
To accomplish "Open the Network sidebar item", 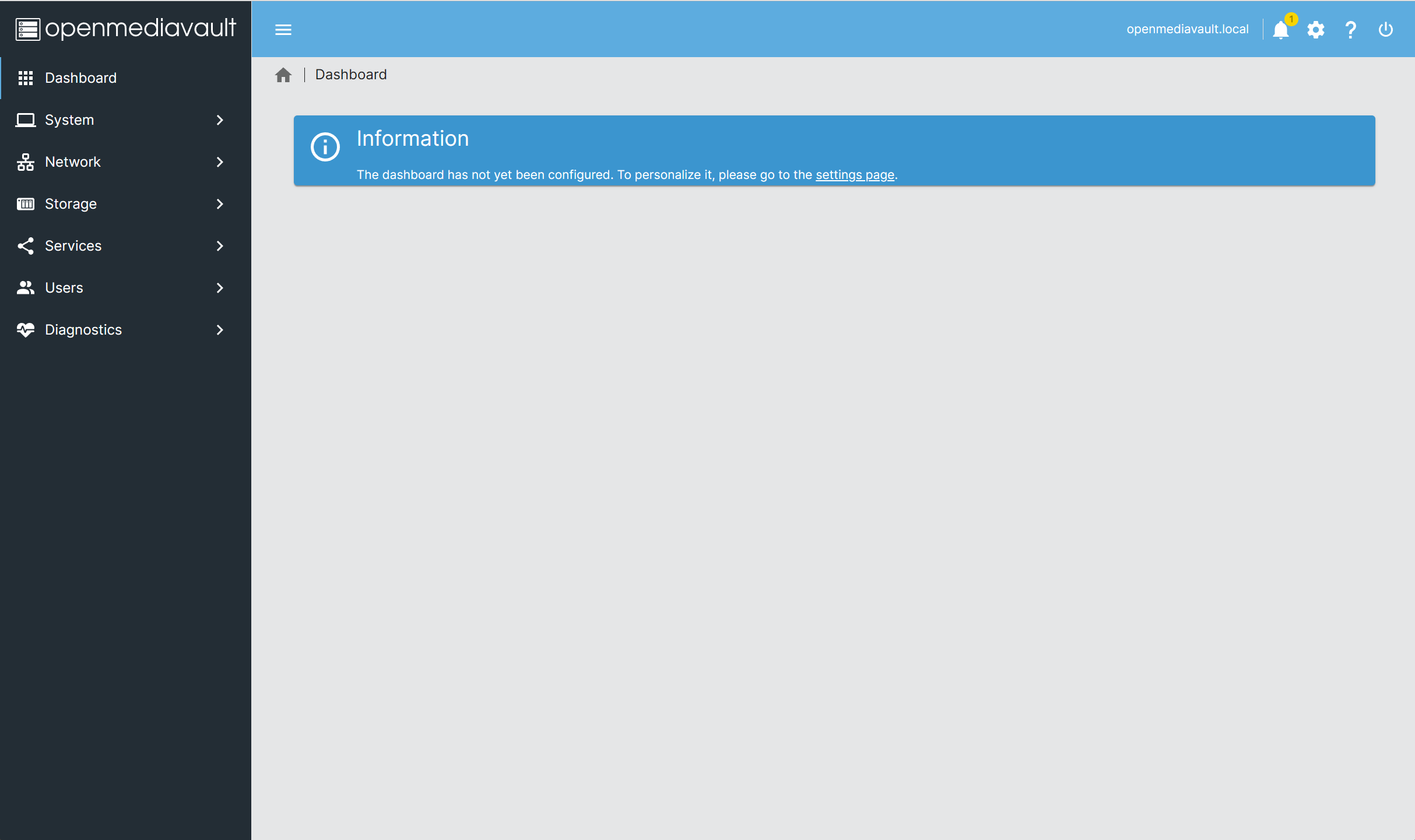I will tap(125, 161).
